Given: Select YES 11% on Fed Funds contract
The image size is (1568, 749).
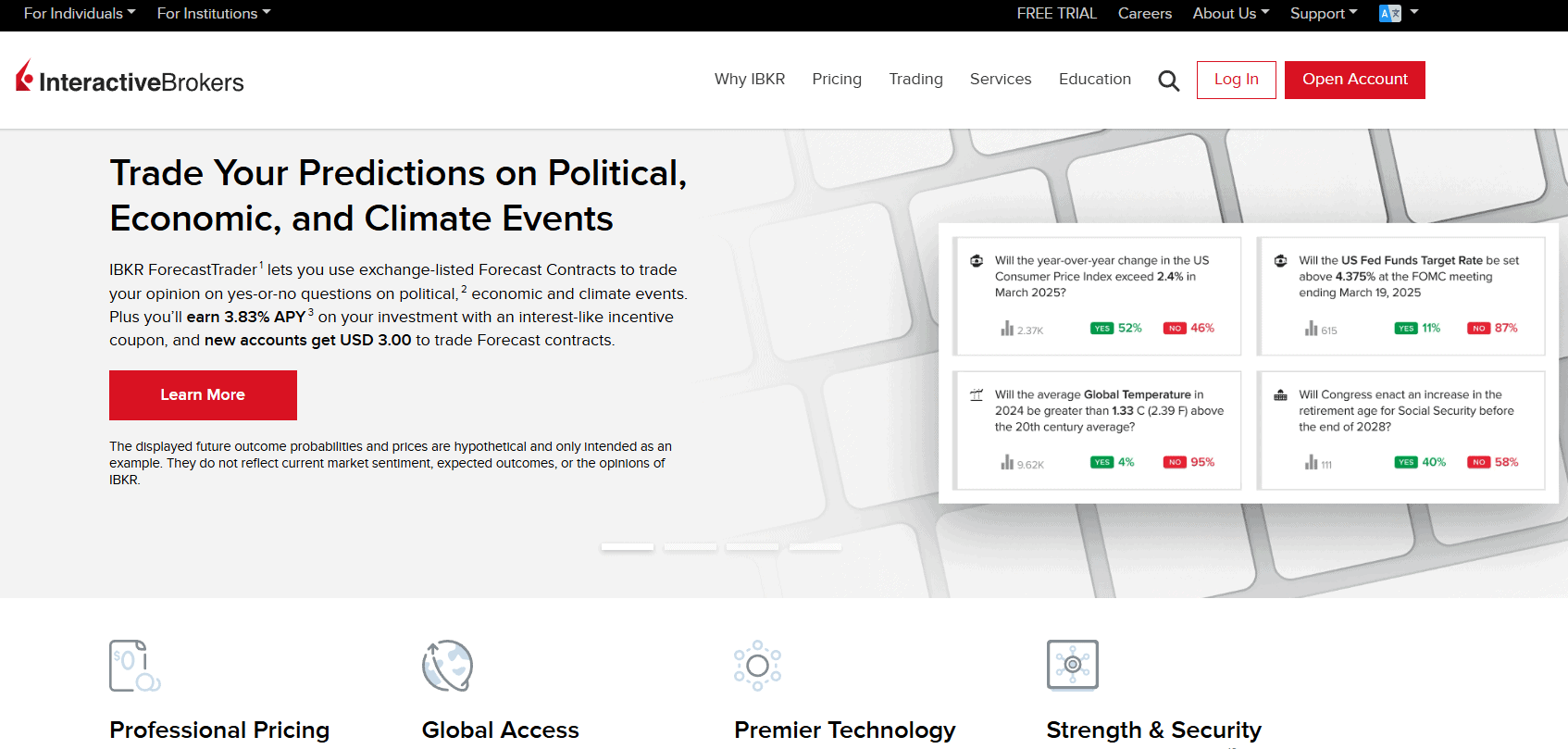Looking at the screenshot, I should 1418,328.
